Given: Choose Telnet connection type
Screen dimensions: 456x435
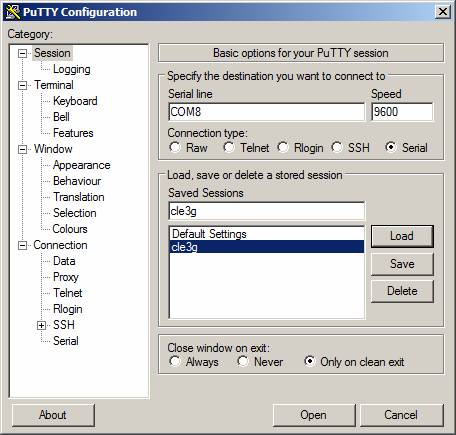Looking at the screenshot, I should click(x=229, y=147).
